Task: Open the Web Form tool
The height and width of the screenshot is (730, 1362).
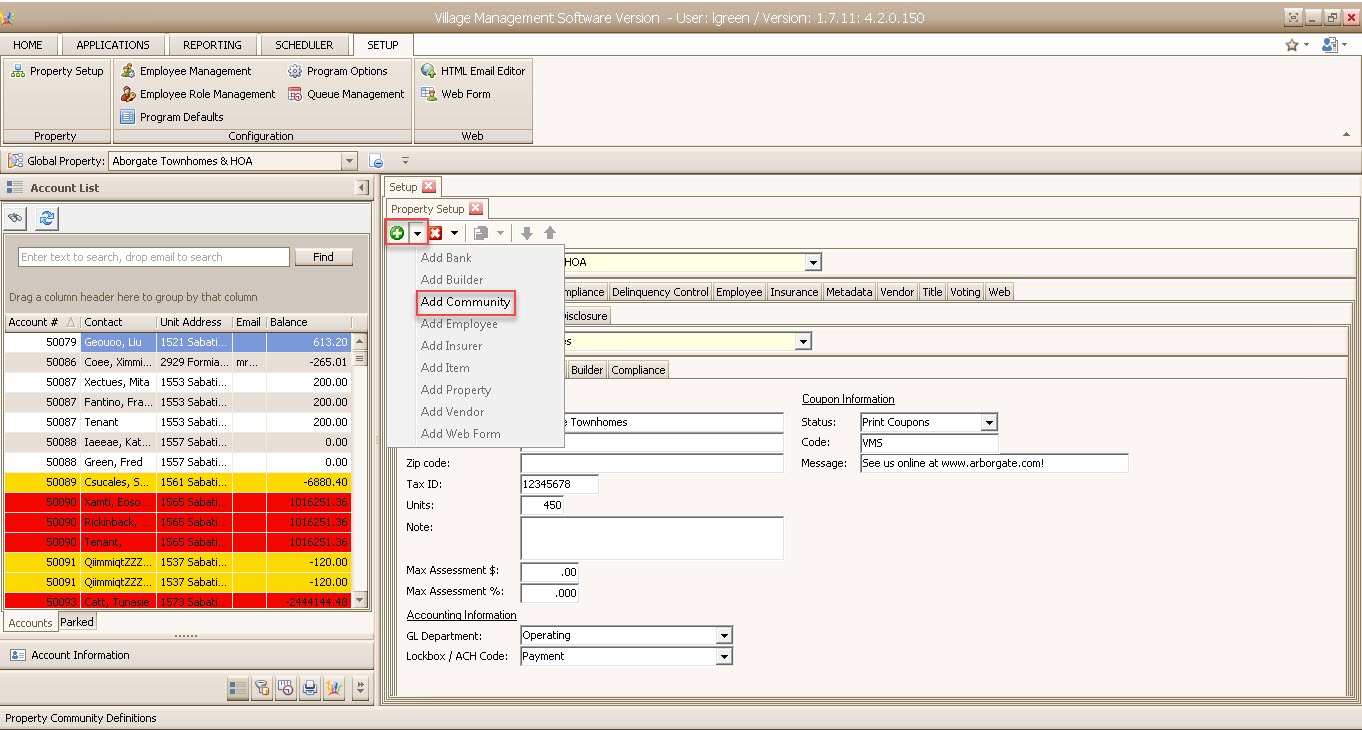Action: (x=456, y=94)
